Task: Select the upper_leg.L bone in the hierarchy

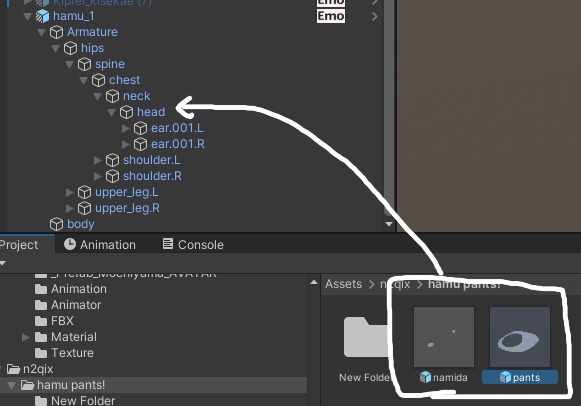Action: pos(126,192)
